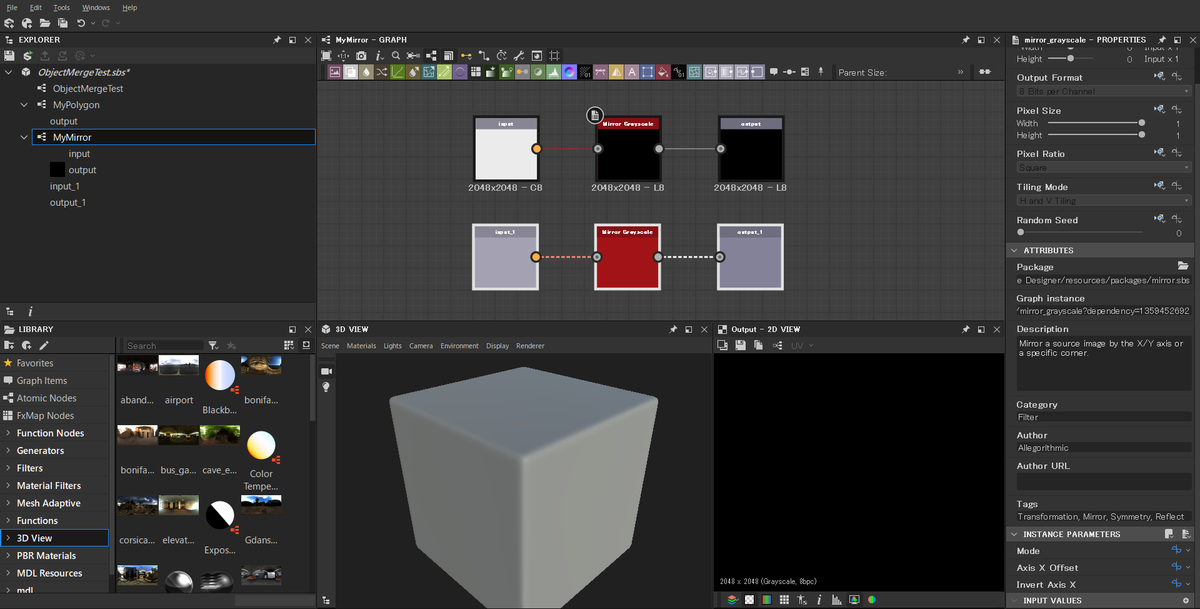The height and width of the screenshot is (609, 1200).
Task: Open the File menu
Action: 12,7
